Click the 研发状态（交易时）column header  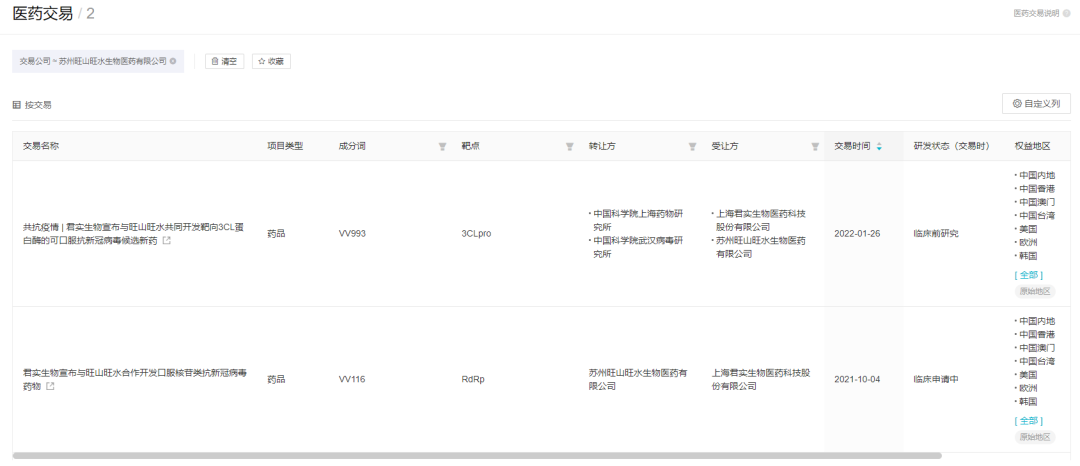(x=952, y=147)
